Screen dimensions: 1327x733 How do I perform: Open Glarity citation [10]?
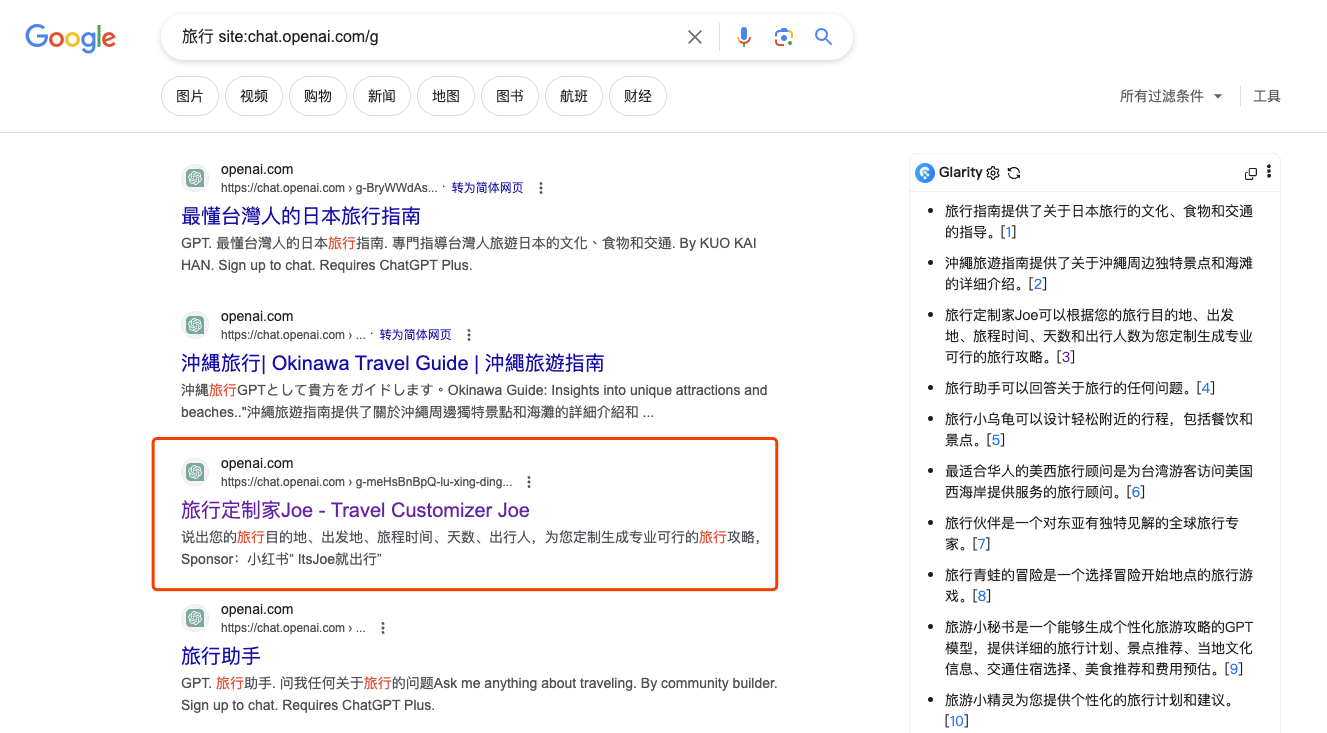[957, 721]
